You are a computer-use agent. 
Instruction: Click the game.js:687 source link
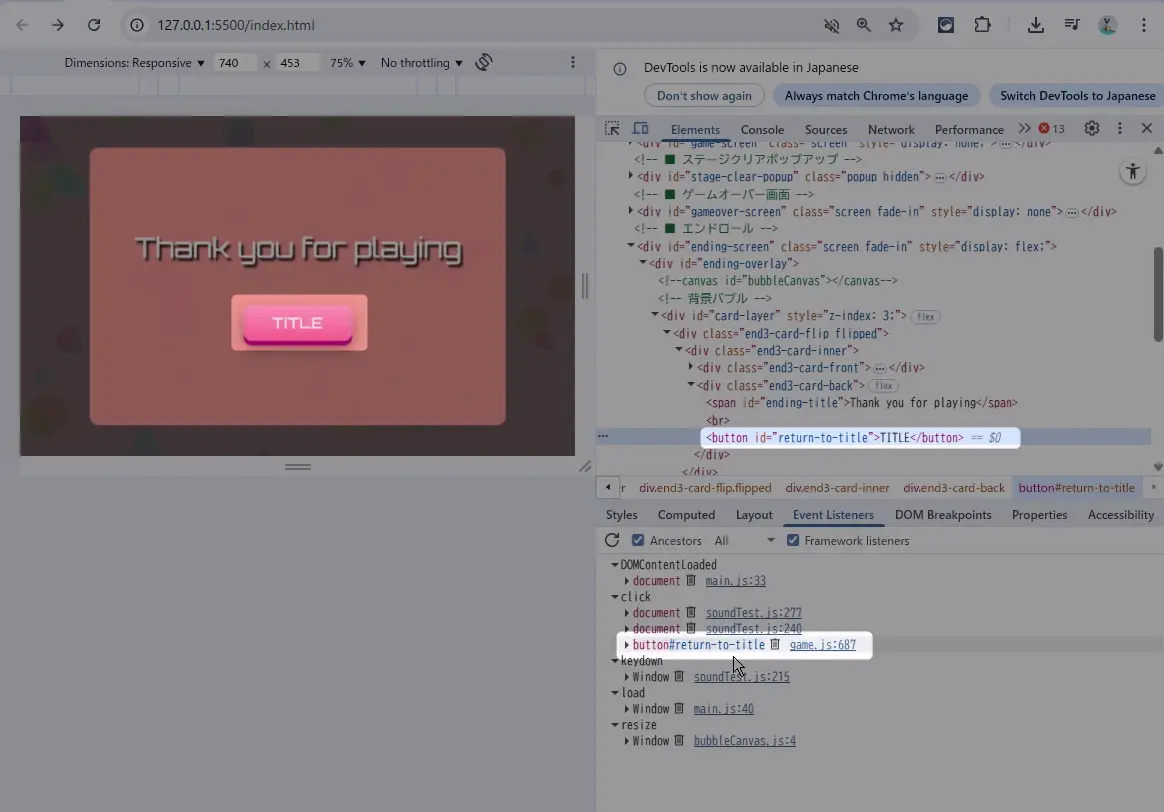coord(822,645)
